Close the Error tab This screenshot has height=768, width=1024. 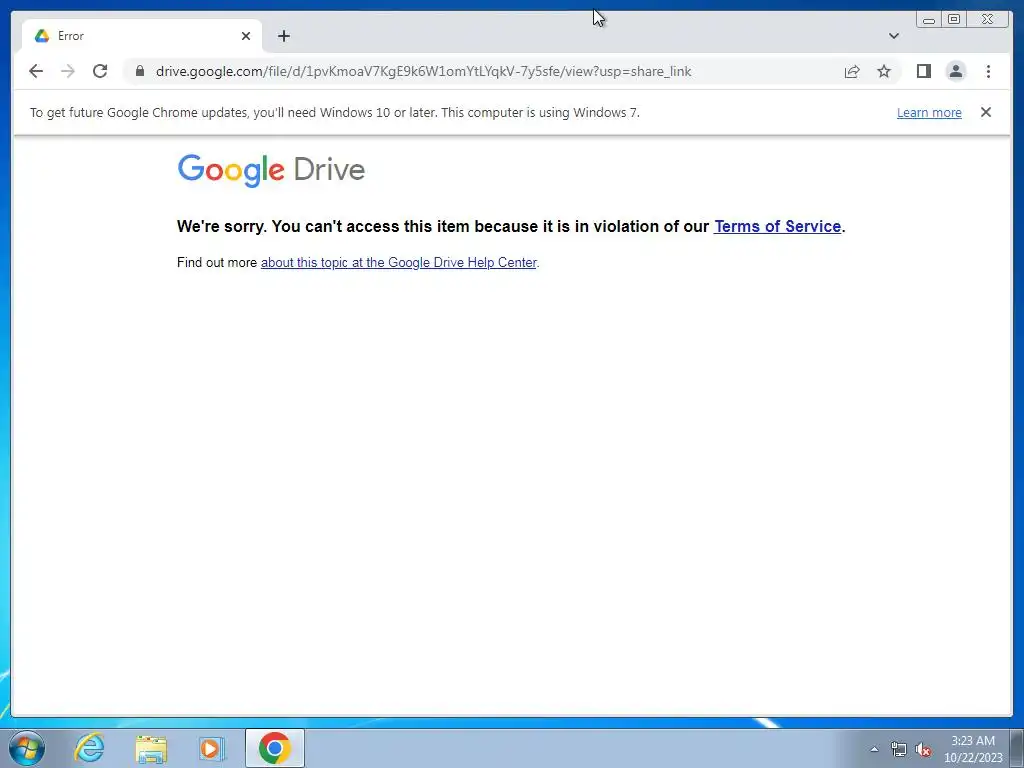pyautogui.click(x=246, y=36)
